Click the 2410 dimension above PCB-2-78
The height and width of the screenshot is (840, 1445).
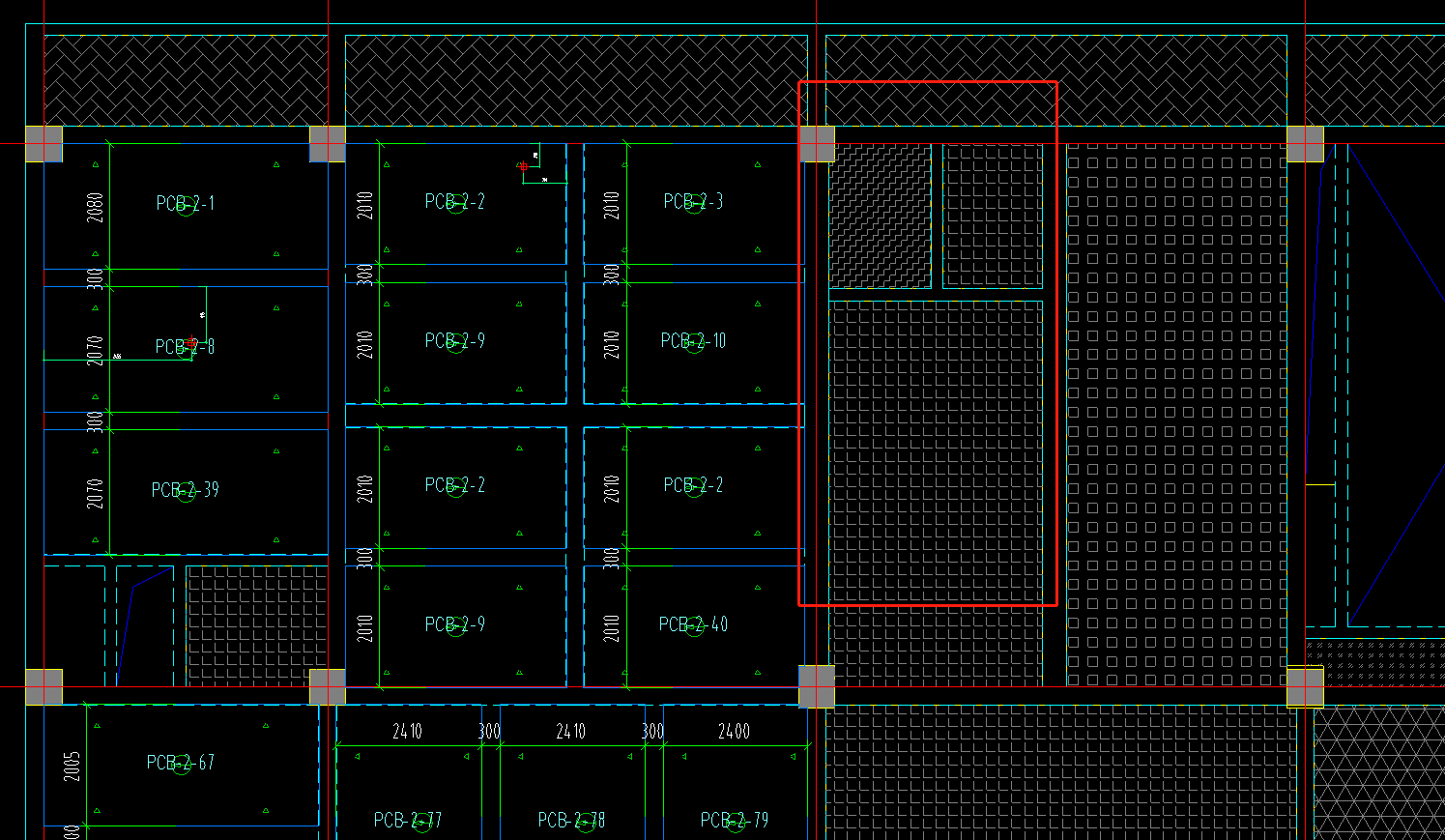[x=570, y=731]
